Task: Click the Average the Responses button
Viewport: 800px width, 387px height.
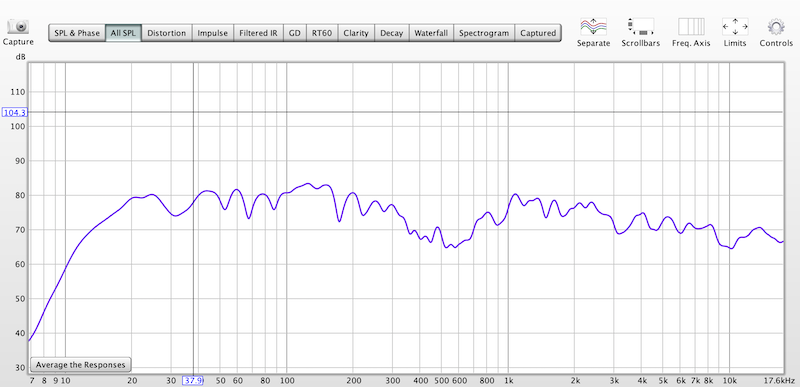Action: pos(81,365)
